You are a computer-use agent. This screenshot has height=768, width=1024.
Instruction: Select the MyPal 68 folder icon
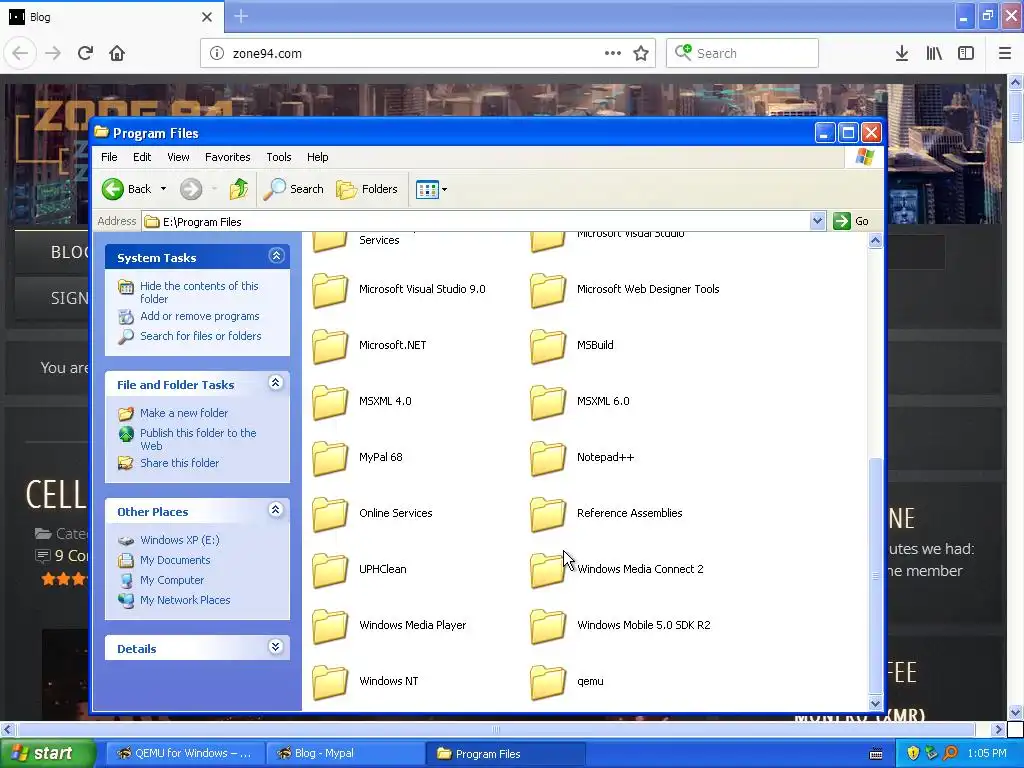330,458
